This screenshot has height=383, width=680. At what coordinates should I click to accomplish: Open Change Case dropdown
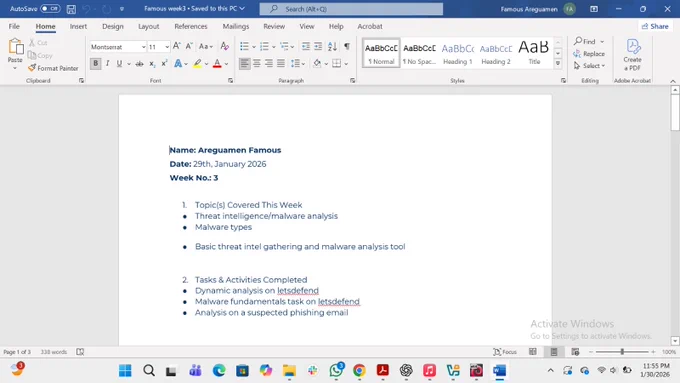pos(206,46)
